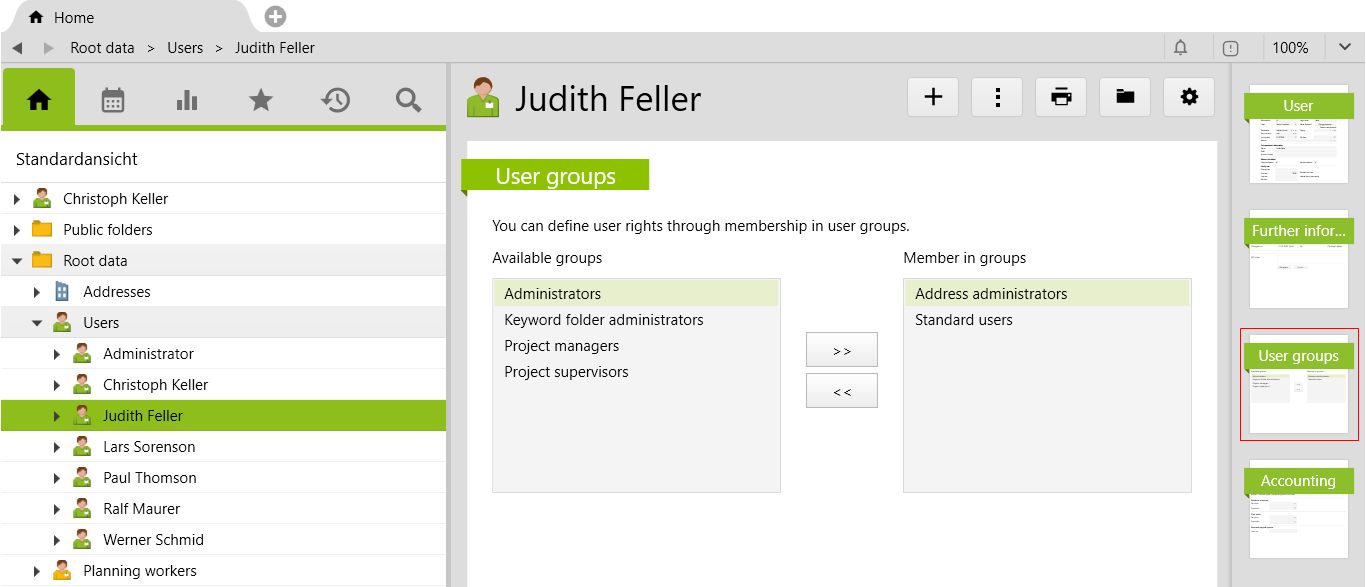Screen dimensions: 1366x587
Task: Collapse the Root data folder
Action: (17, 261)
